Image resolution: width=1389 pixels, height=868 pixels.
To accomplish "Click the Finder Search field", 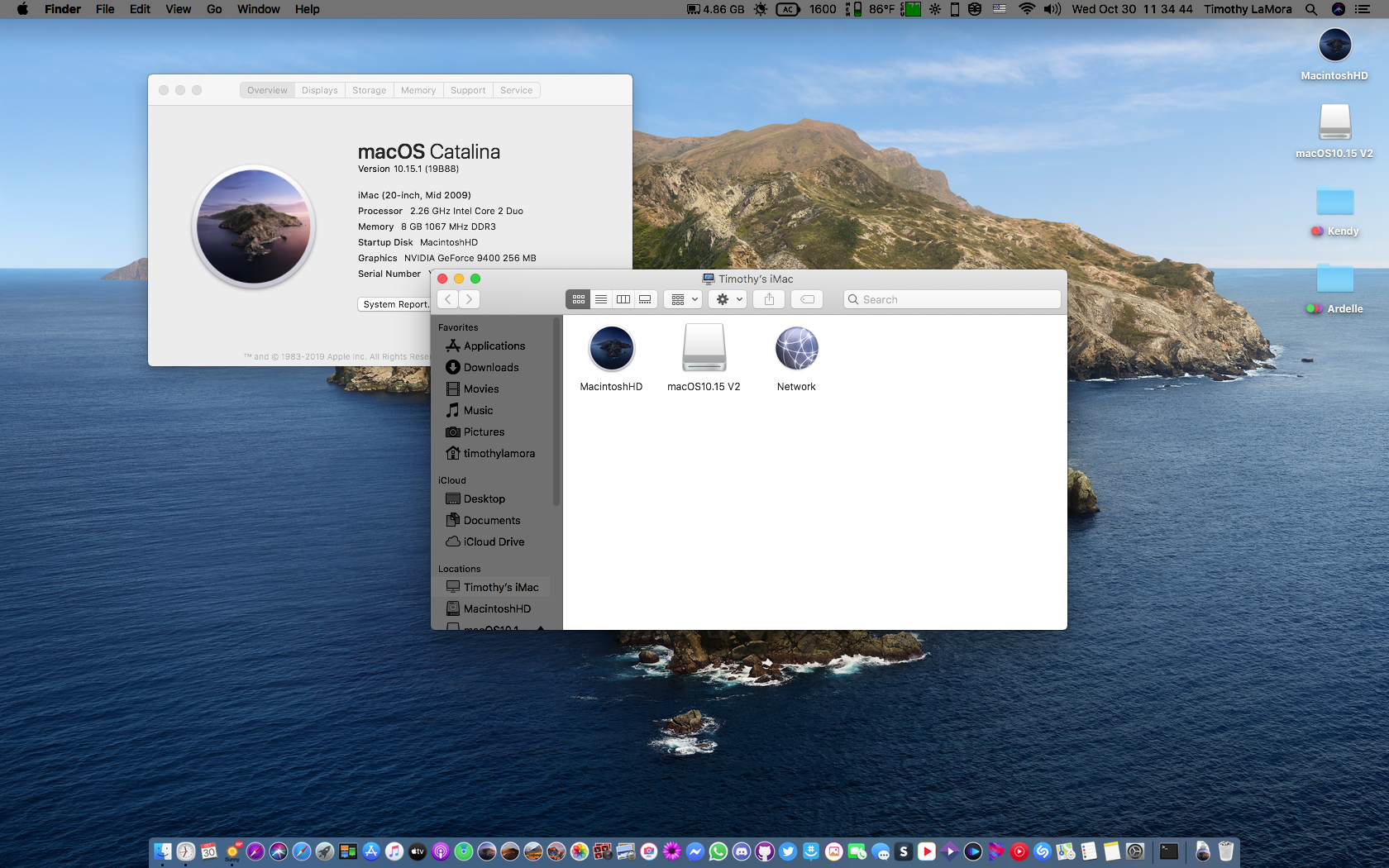I will 952,299.
